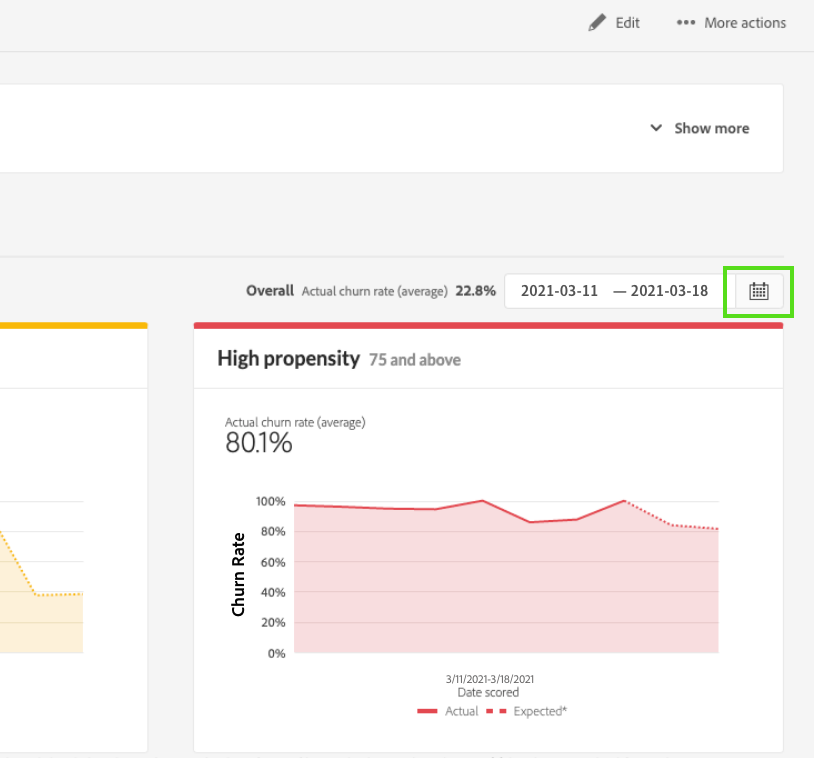Open the calendar date picker icon
Image resolution: width=814 pixels, height=758 pixels.
tap(758, 291)
